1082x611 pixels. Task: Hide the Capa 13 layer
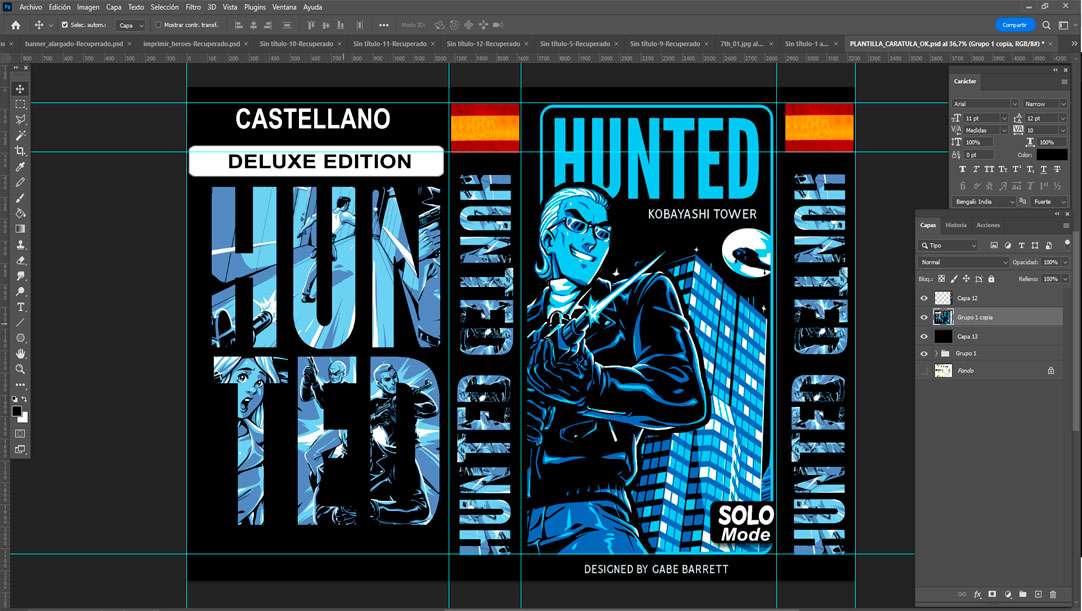pos(925,336)
